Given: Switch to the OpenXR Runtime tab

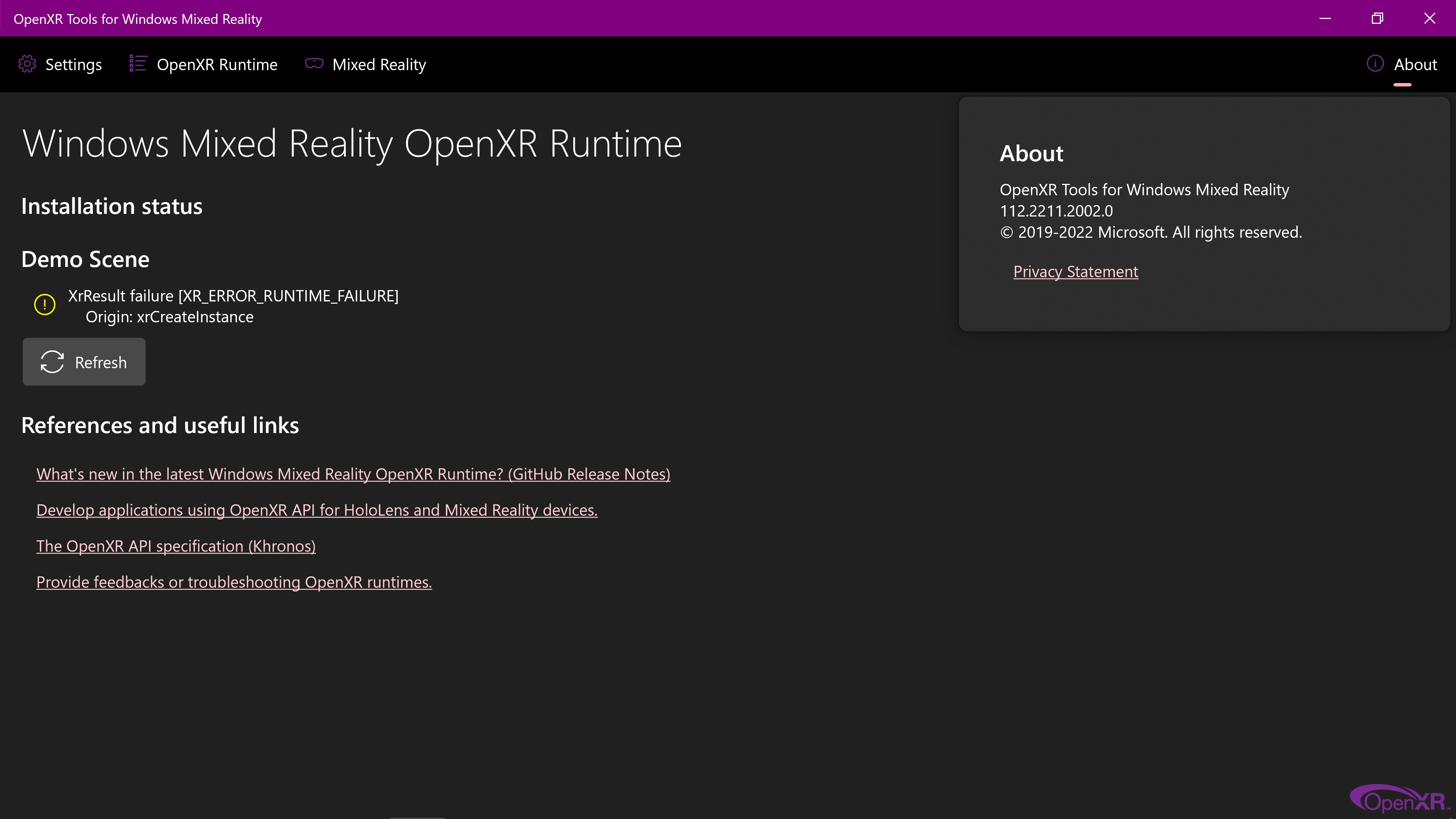Looking at the screenshot, I should (x=204, y=64).
